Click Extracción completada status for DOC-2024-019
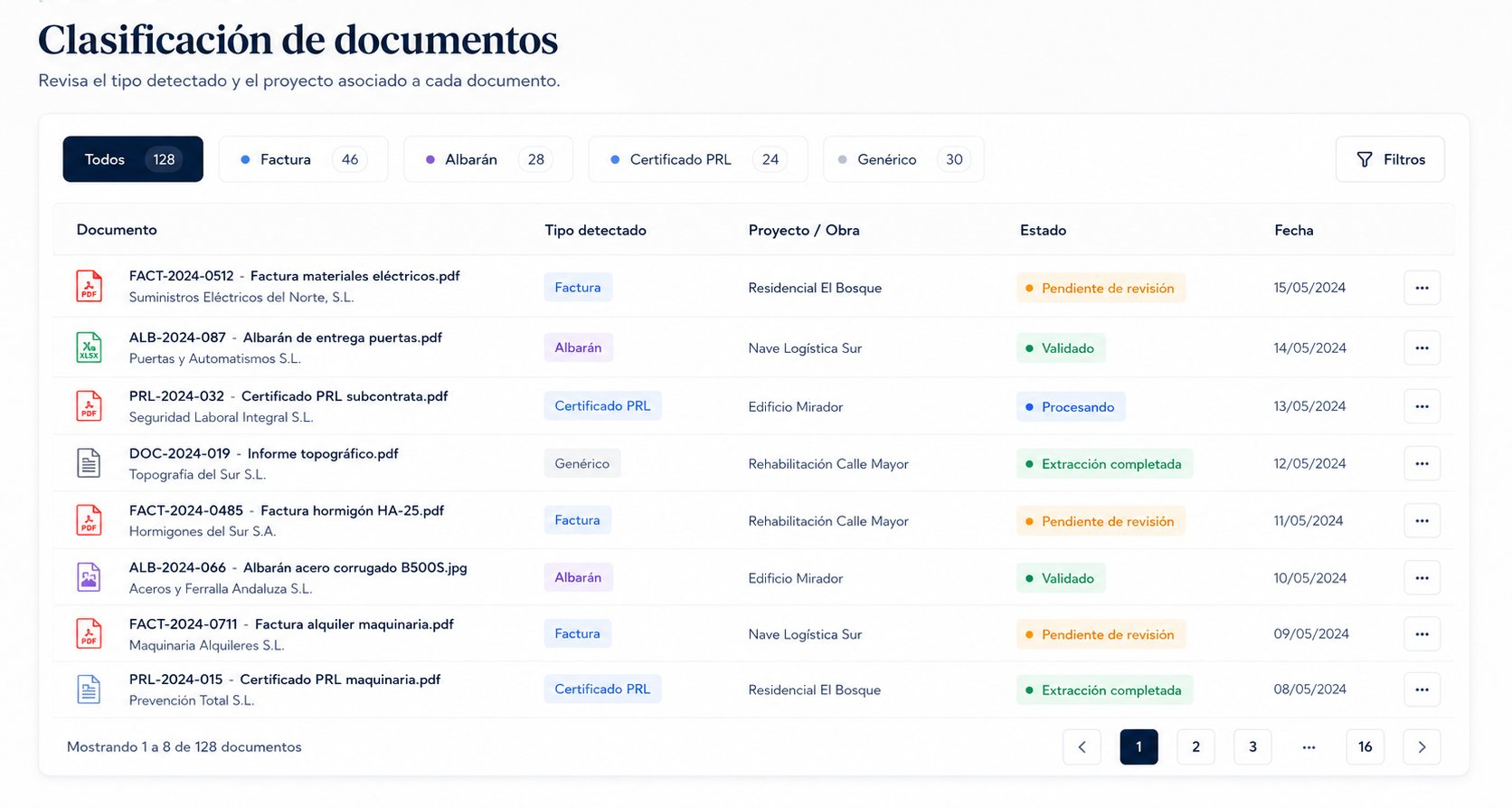Image resolution: width=1512 pixels, height=808 pixels. click(x=1104, y=464)
